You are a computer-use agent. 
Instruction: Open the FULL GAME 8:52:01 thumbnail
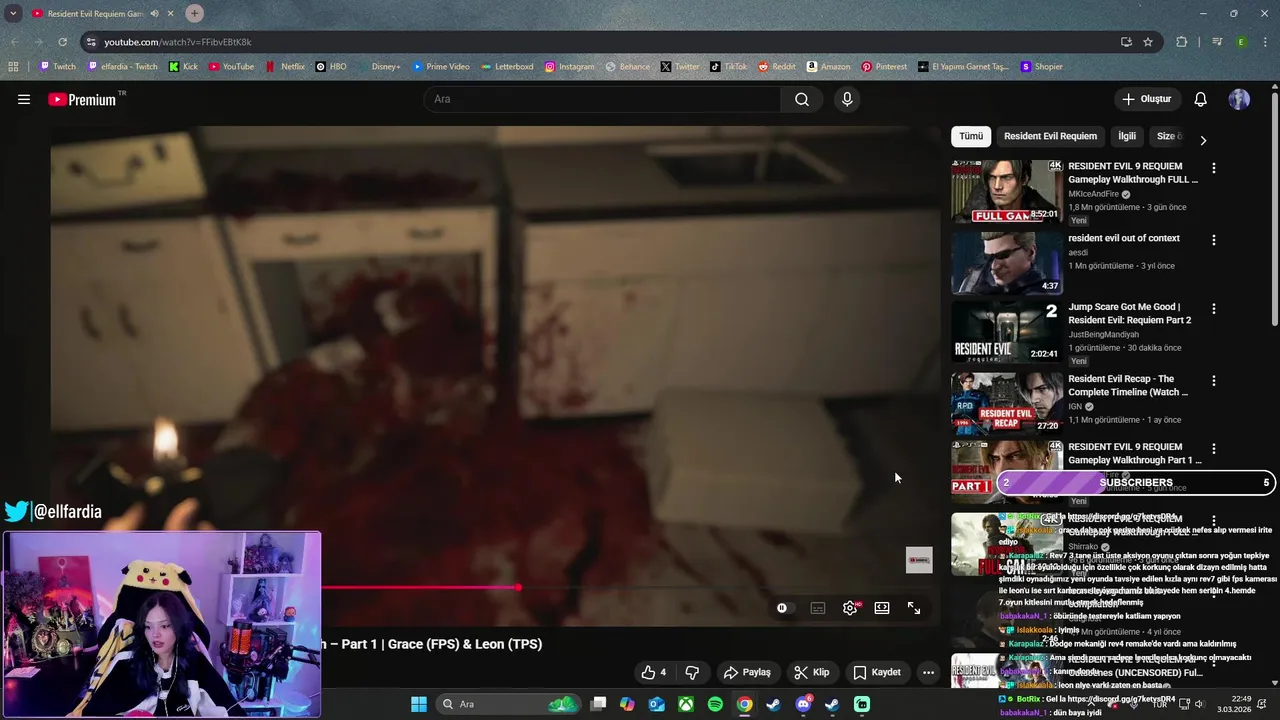tap(1007, 191)
